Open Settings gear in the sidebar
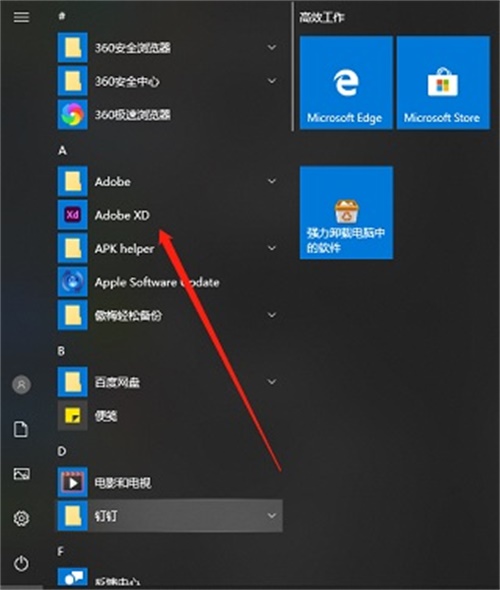Image resolution: width=500 pixels, height=590 pixels. click(x=21, y=519)
